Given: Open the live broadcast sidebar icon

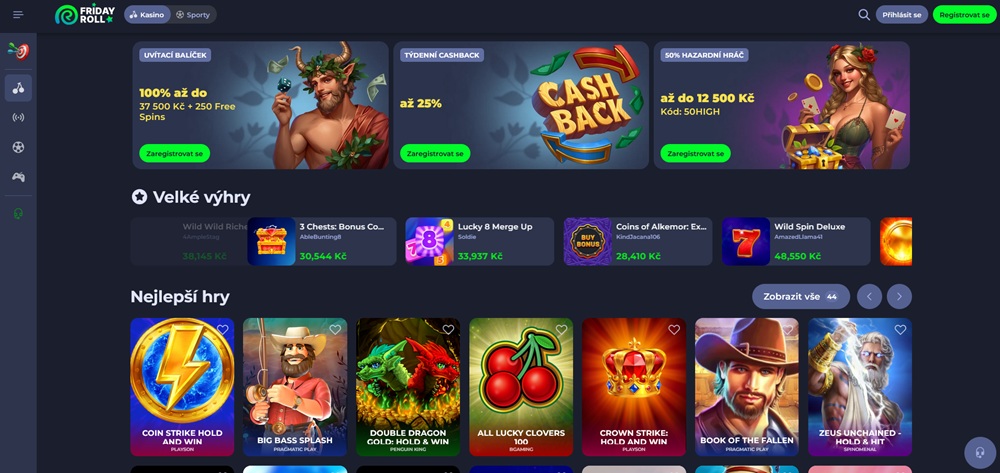Looking at the screenshot, I should [18, 117].
